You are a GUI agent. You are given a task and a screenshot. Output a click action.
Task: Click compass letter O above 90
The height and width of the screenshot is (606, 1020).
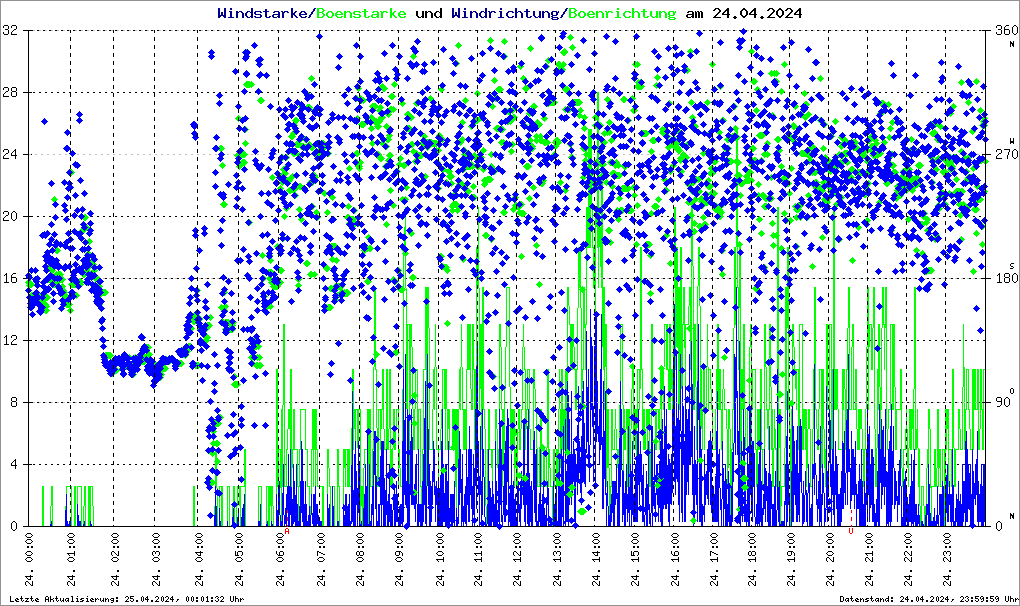pos(1012,390)
